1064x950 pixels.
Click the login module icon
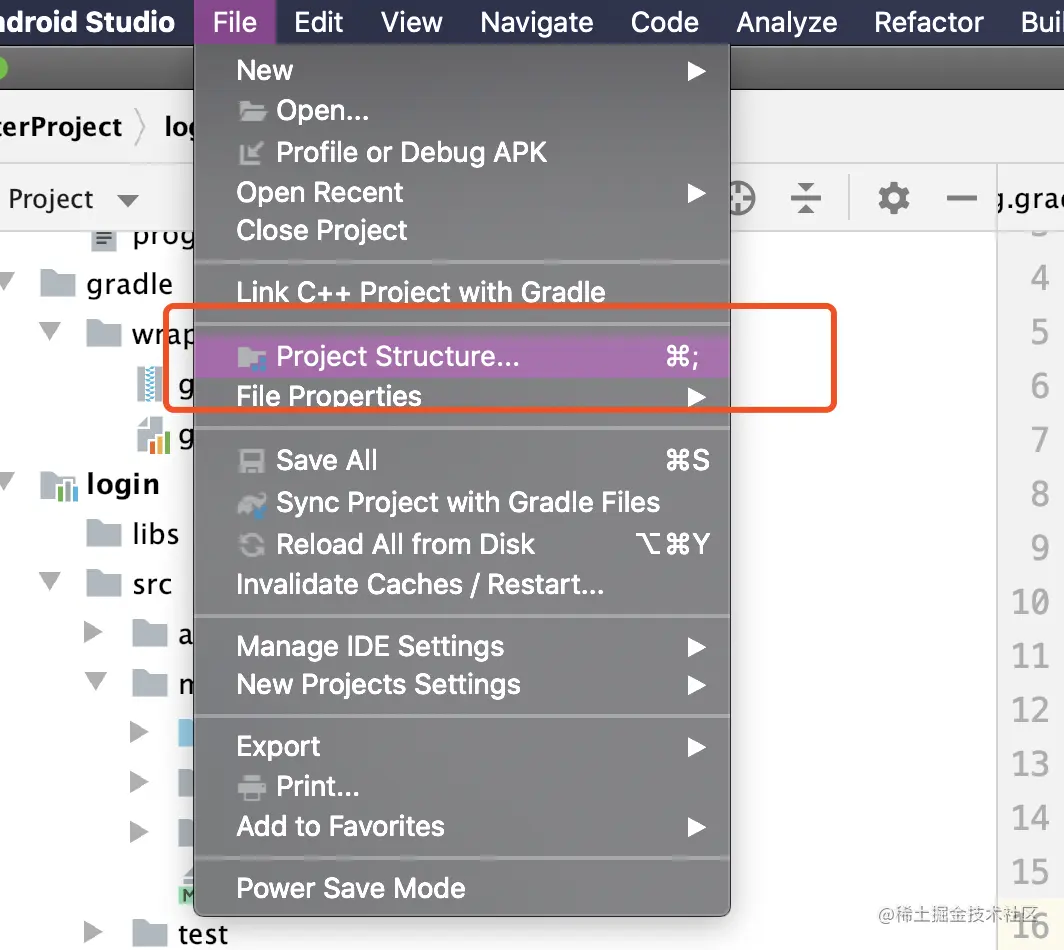(x=59, y=486)
